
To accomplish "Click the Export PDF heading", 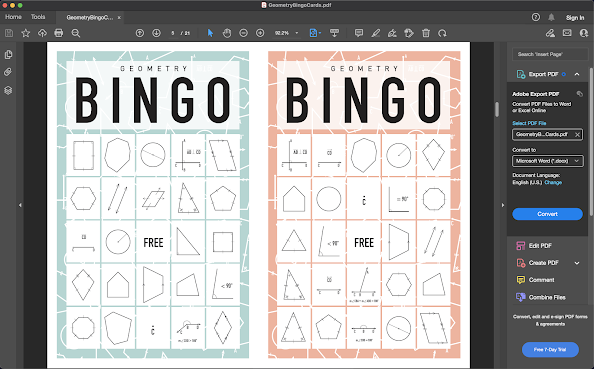I will point(544,74).
